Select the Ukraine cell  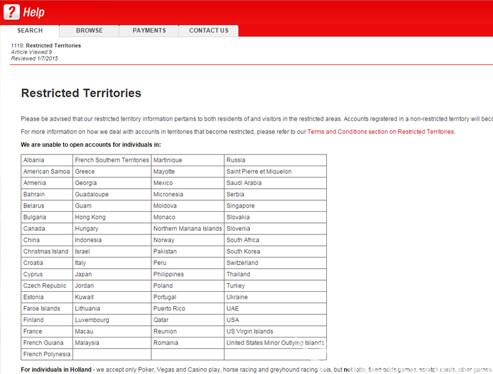coord(275,297)
